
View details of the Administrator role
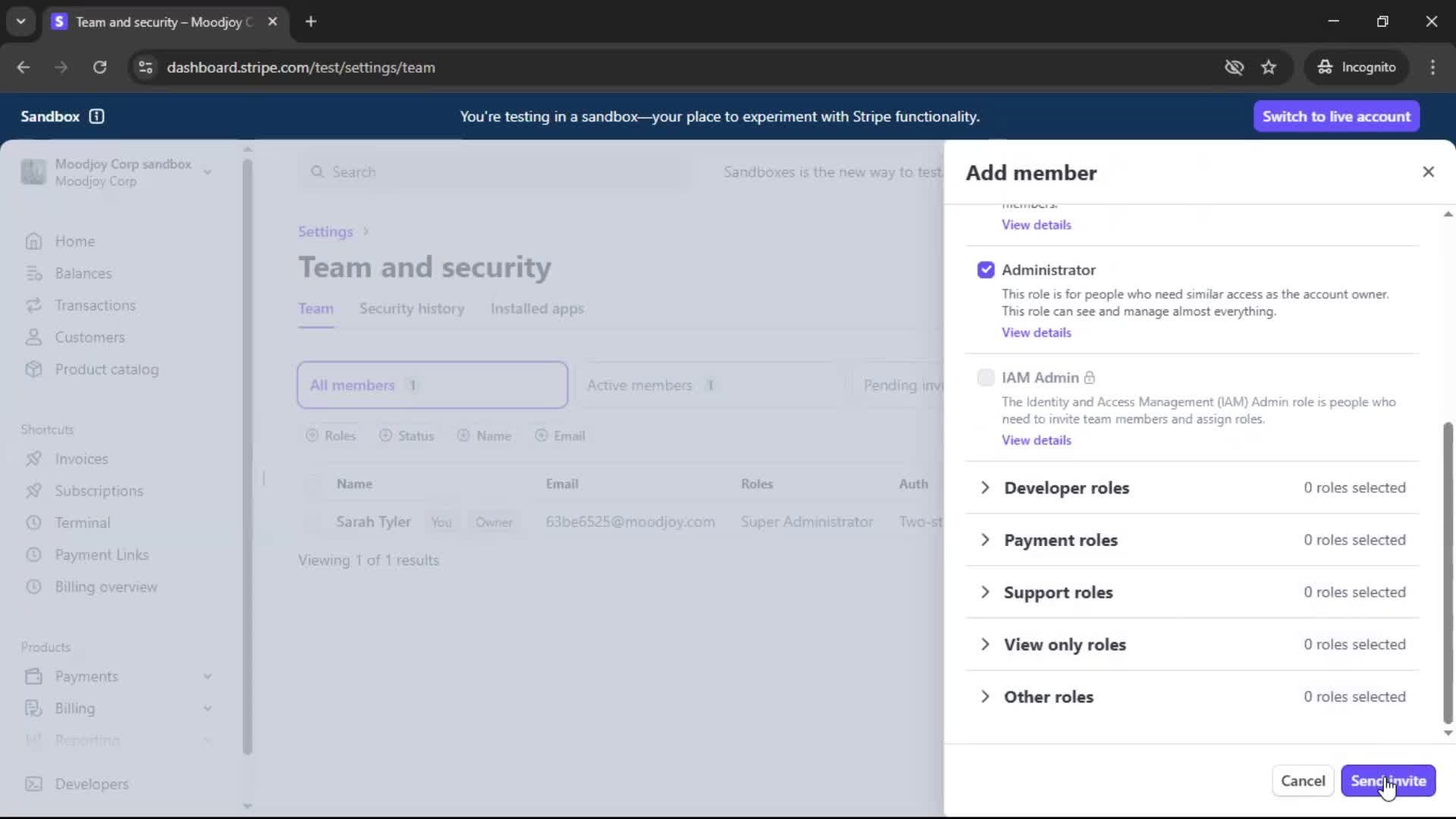tap(1036, 332)
